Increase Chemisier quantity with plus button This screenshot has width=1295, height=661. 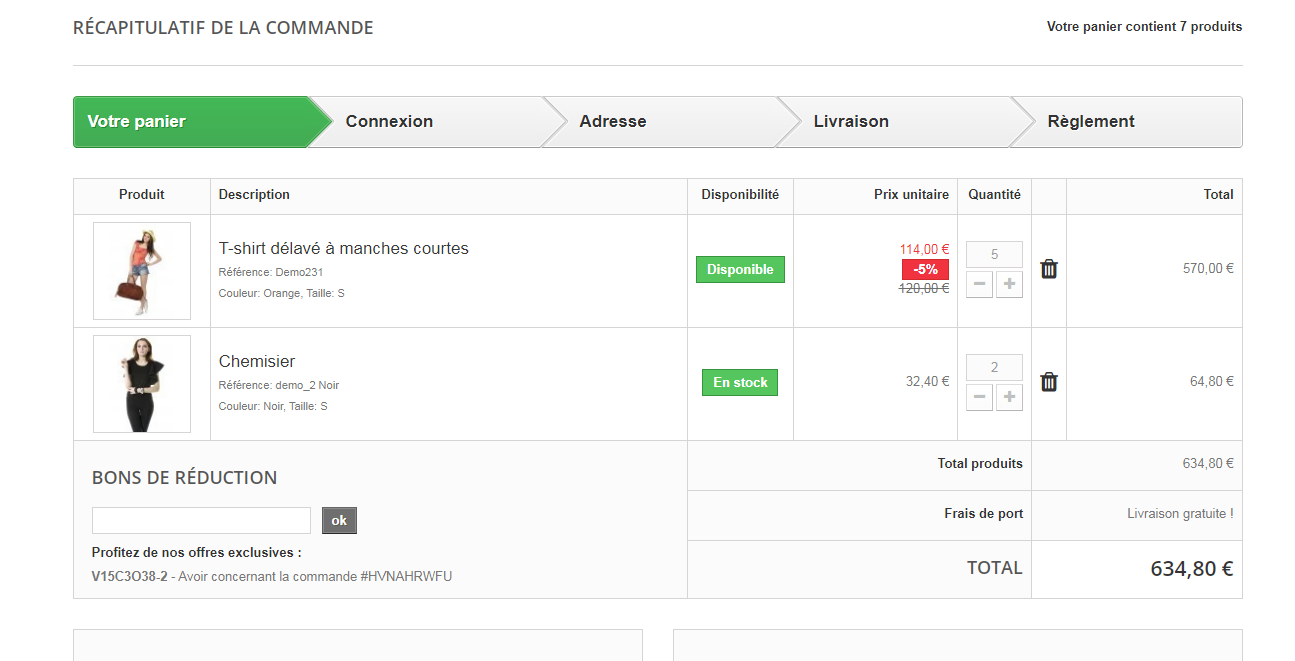pos(1010,398)
